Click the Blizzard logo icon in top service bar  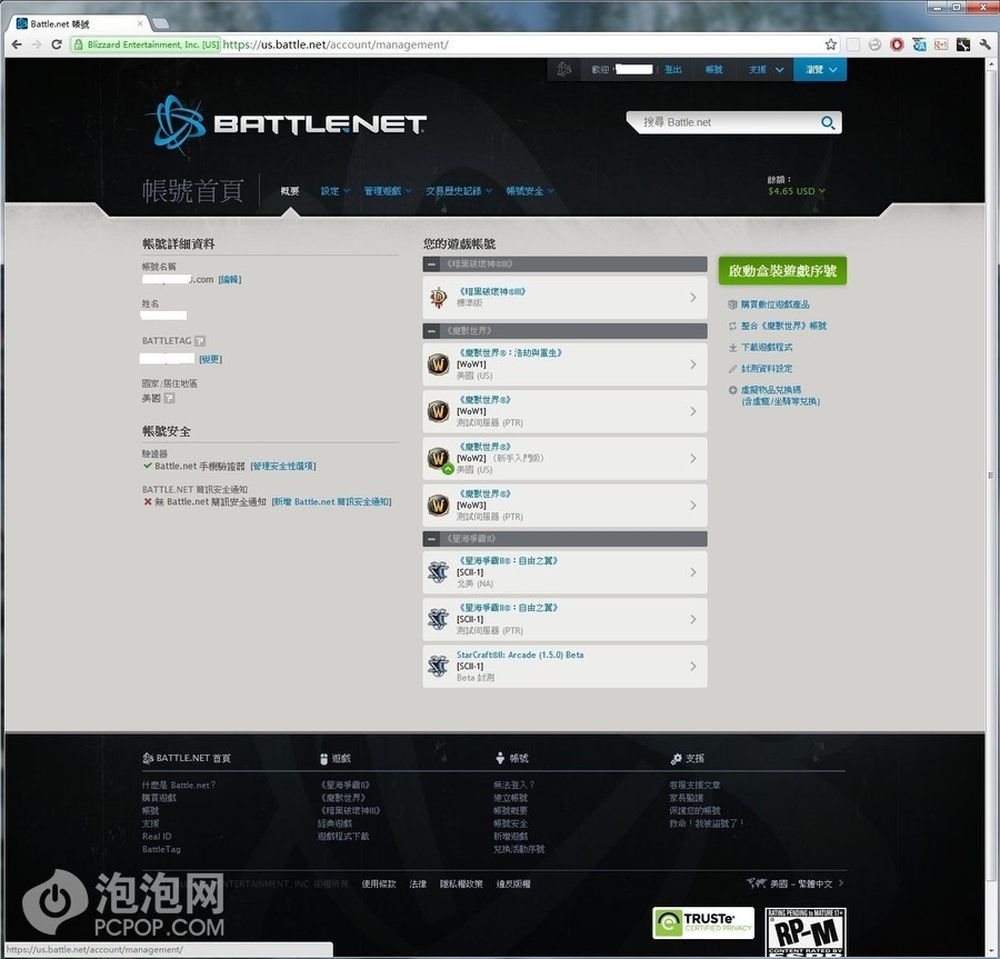(x=564, y=70)
